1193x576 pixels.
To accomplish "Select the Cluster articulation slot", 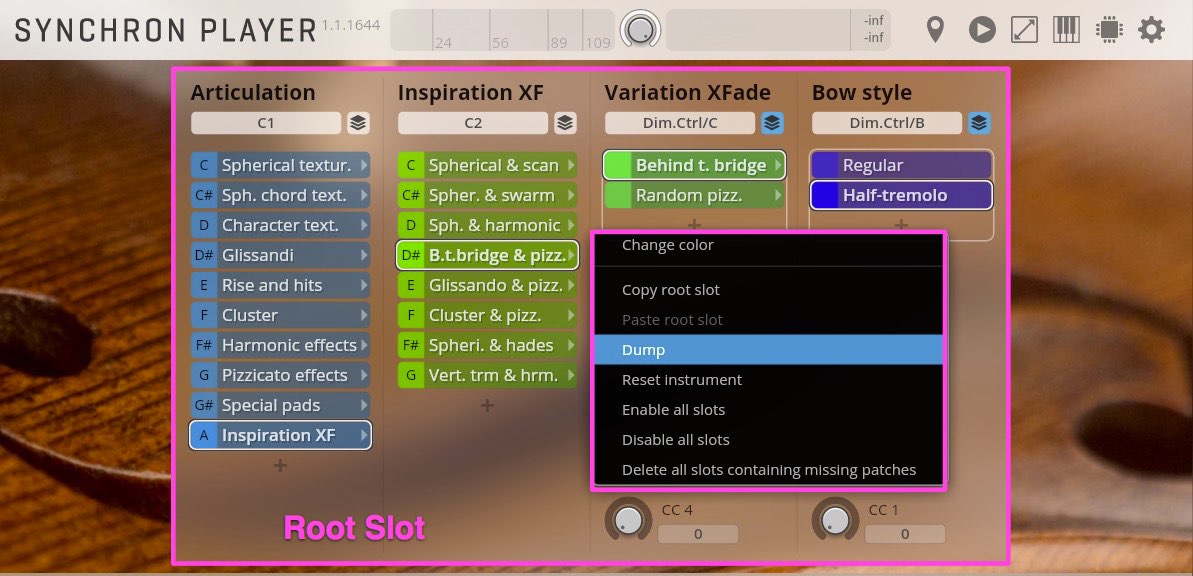I will coord(281,315).
